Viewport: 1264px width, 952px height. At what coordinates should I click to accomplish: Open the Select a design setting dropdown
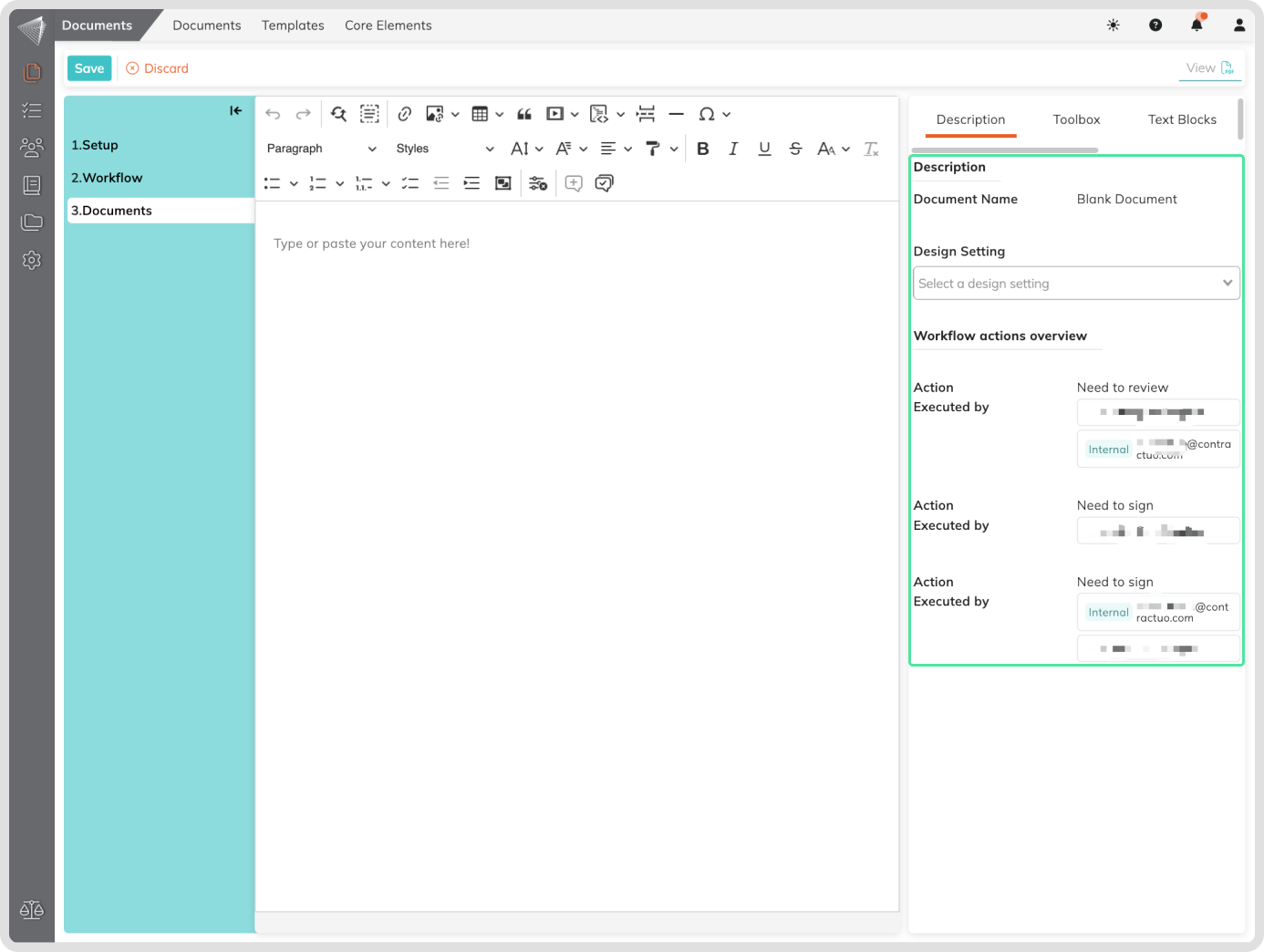tap(1076, 284)
